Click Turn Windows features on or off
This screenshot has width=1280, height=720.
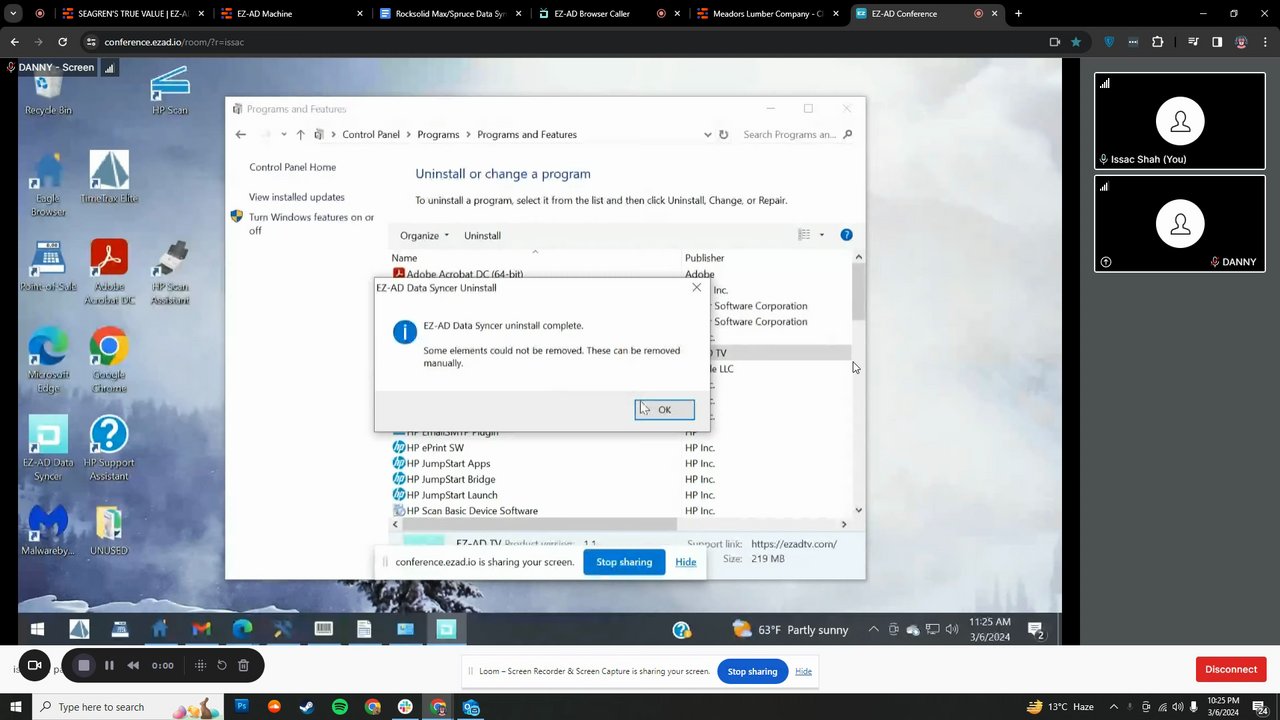(x=311, y=223)
